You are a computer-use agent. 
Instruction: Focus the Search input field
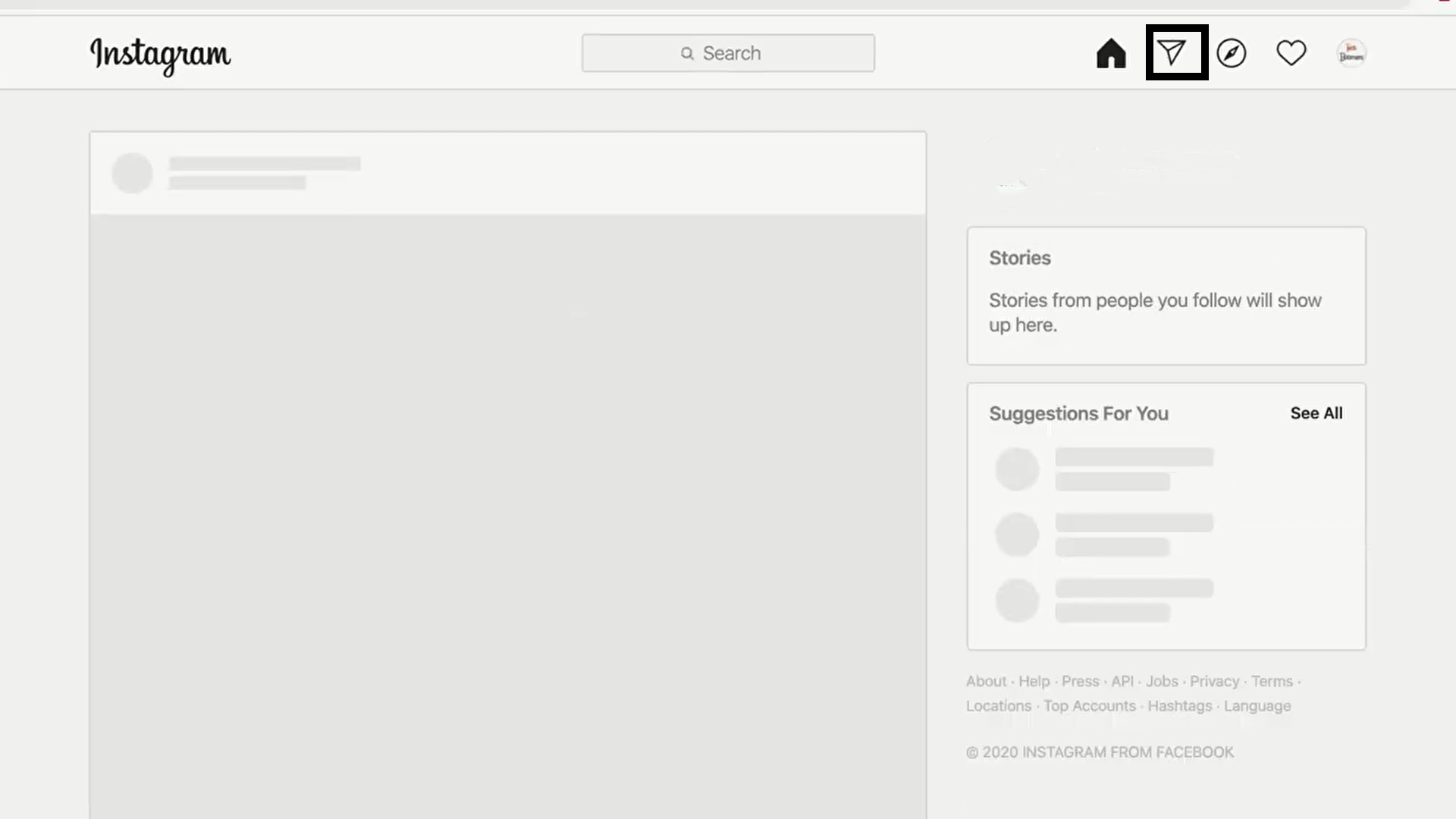tap(728, 53)
